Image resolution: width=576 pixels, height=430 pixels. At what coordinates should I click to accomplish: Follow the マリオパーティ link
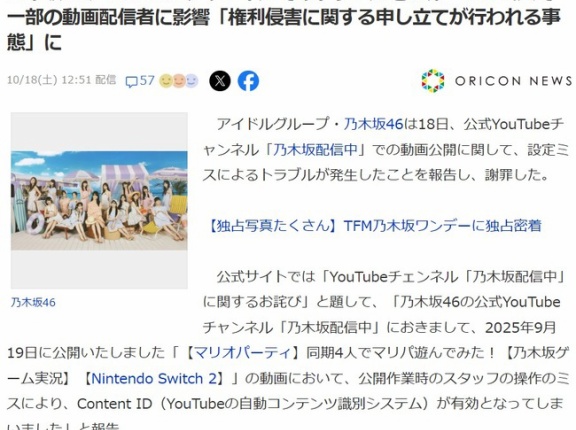point(242,353)
